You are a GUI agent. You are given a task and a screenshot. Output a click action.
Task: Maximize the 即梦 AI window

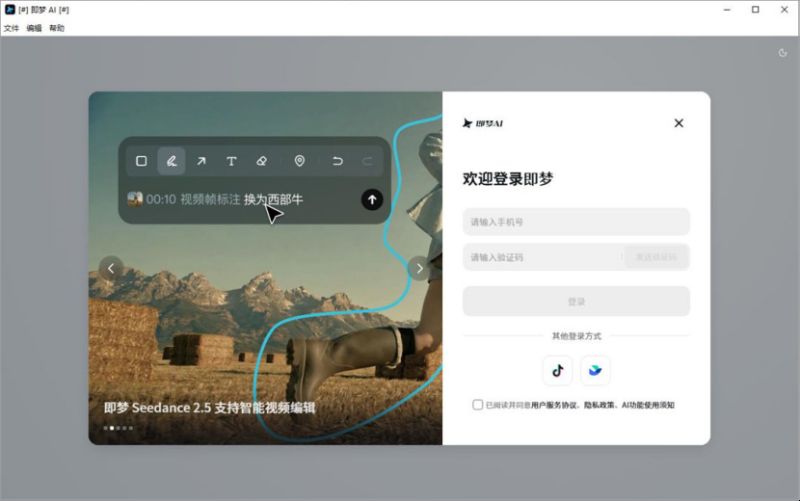756,10
